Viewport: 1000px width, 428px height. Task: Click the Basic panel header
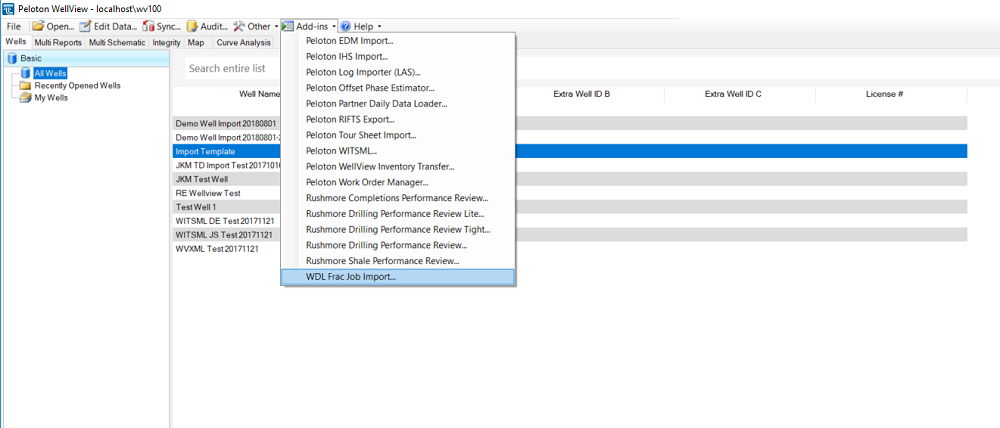tap(86, 58)
